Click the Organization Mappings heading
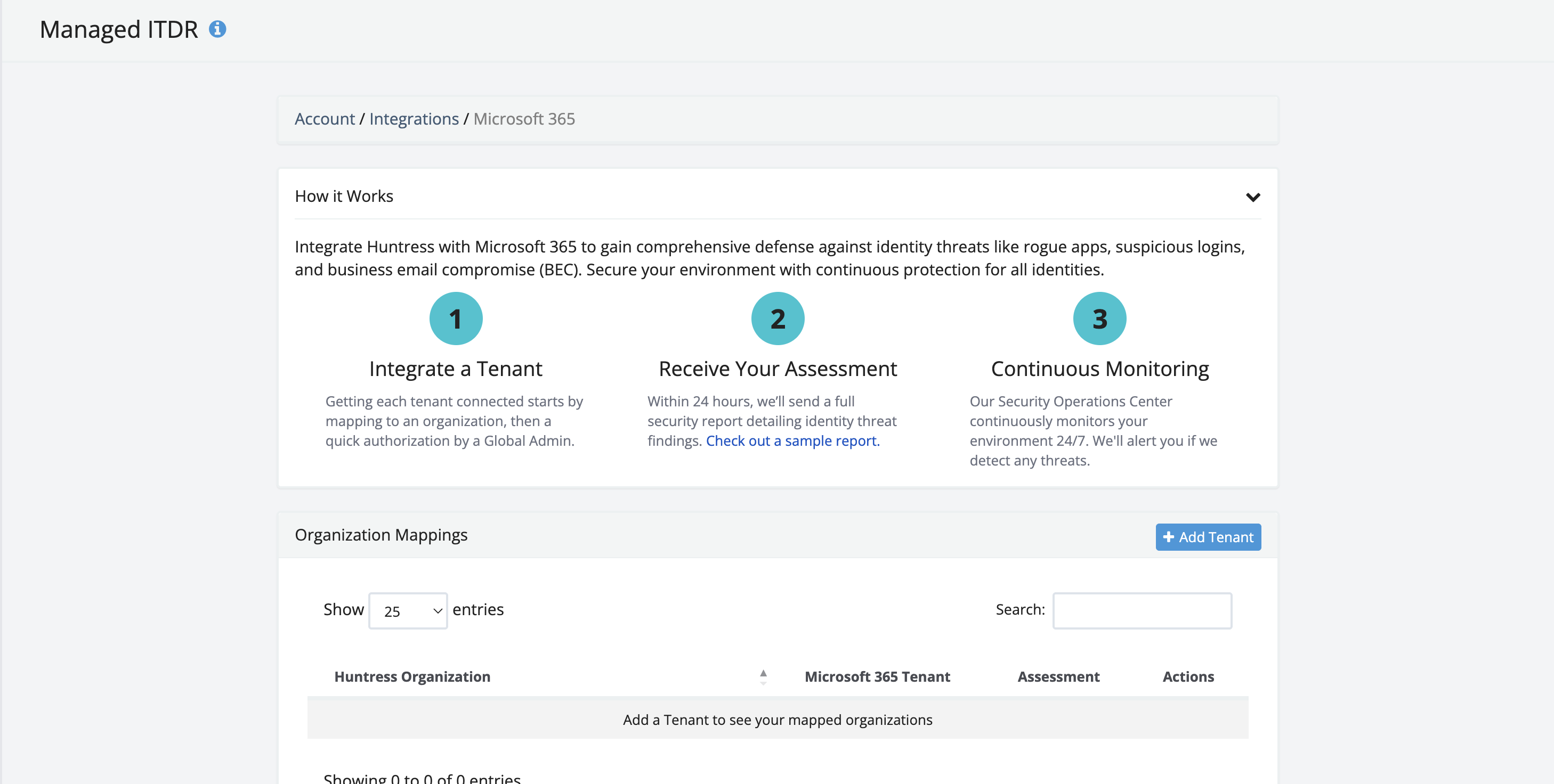The image size is (1554, 784). tap(381, 535)
